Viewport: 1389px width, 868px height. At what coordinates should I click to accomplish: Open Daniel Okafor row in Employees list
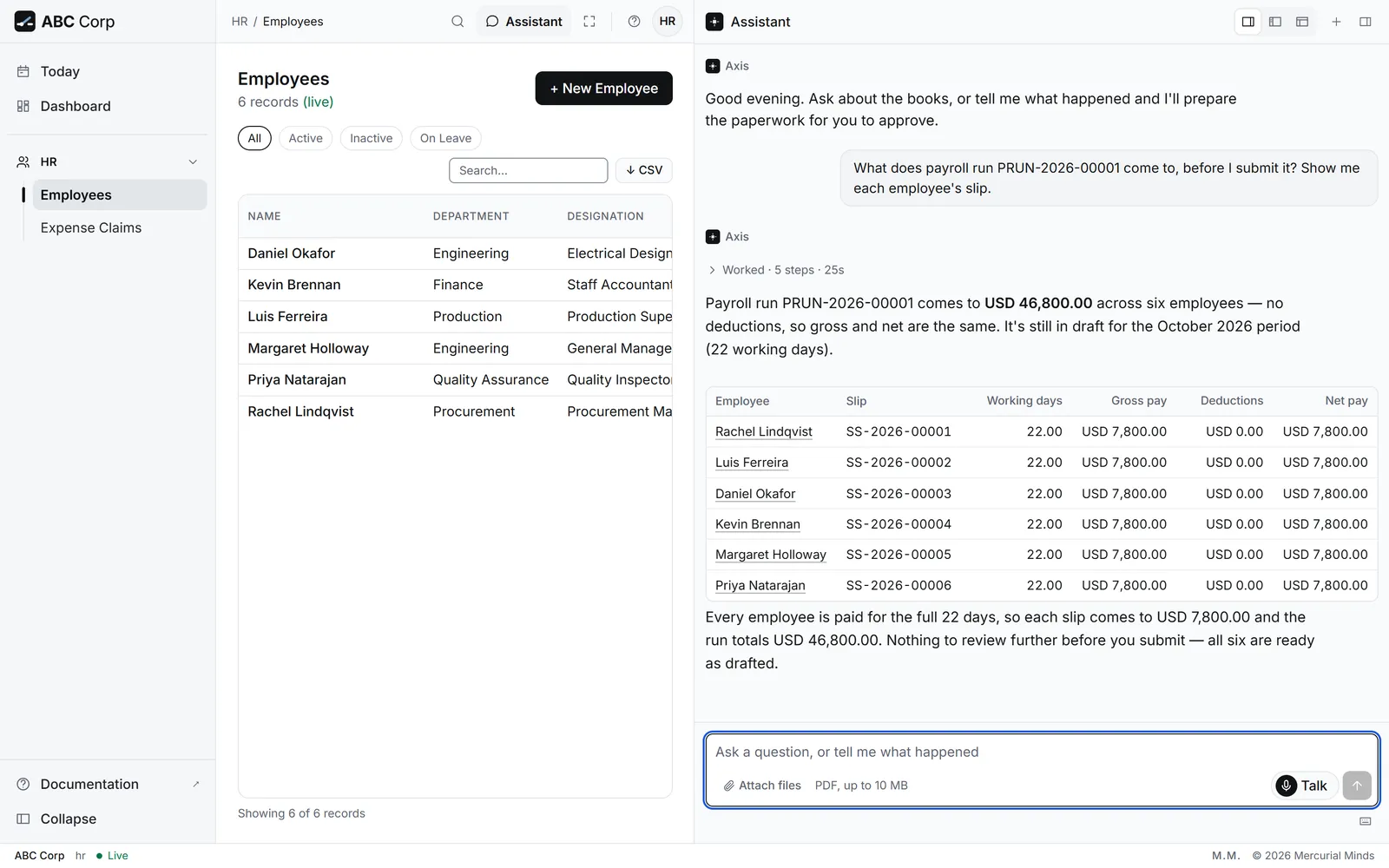[x=455, y=253]
